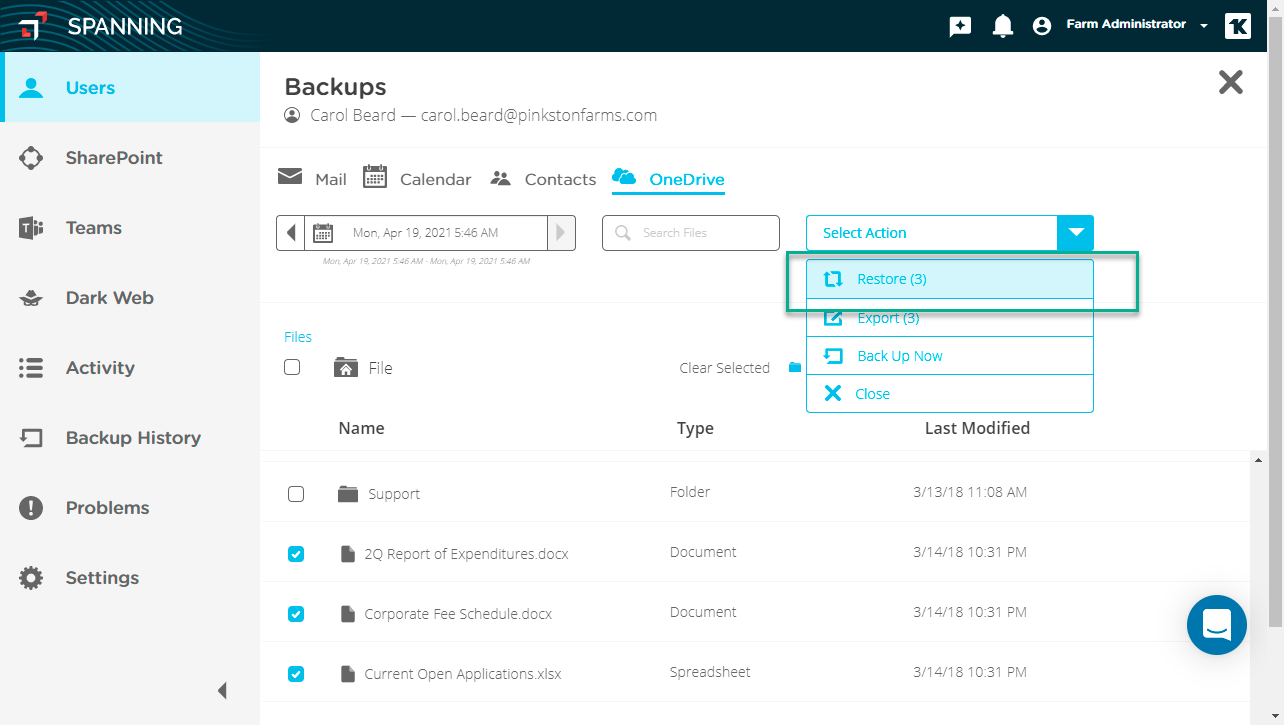This screenshot has height=725, width=1284.
Task: Collapse the sidebar with the arrow
Action: [222, 690]
